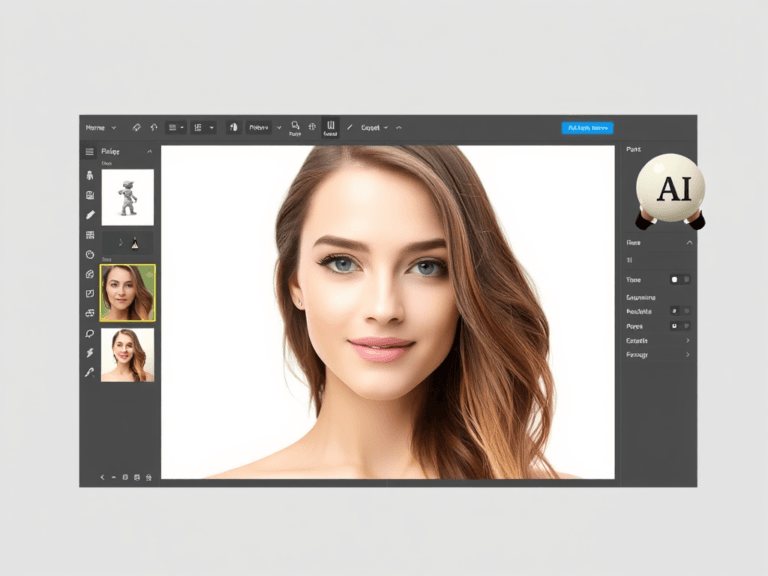Image resolution: width=768 pixels, height=576 pixels.
Task: Select the gray figure statue thumbnail
Action: tap(128, 197)
